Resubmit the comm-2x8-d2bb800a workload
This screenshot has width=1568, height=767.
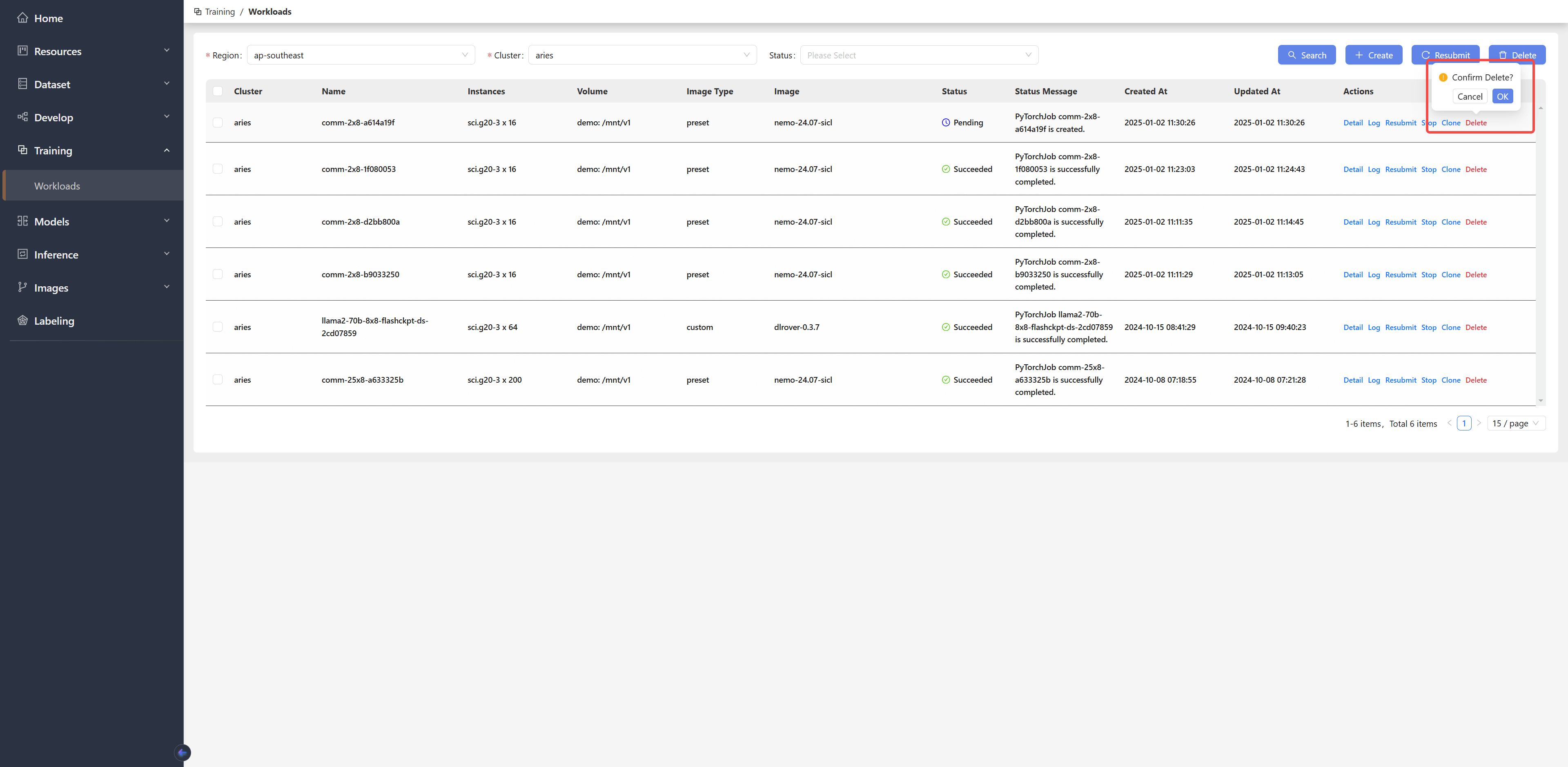pos(1400,222)
